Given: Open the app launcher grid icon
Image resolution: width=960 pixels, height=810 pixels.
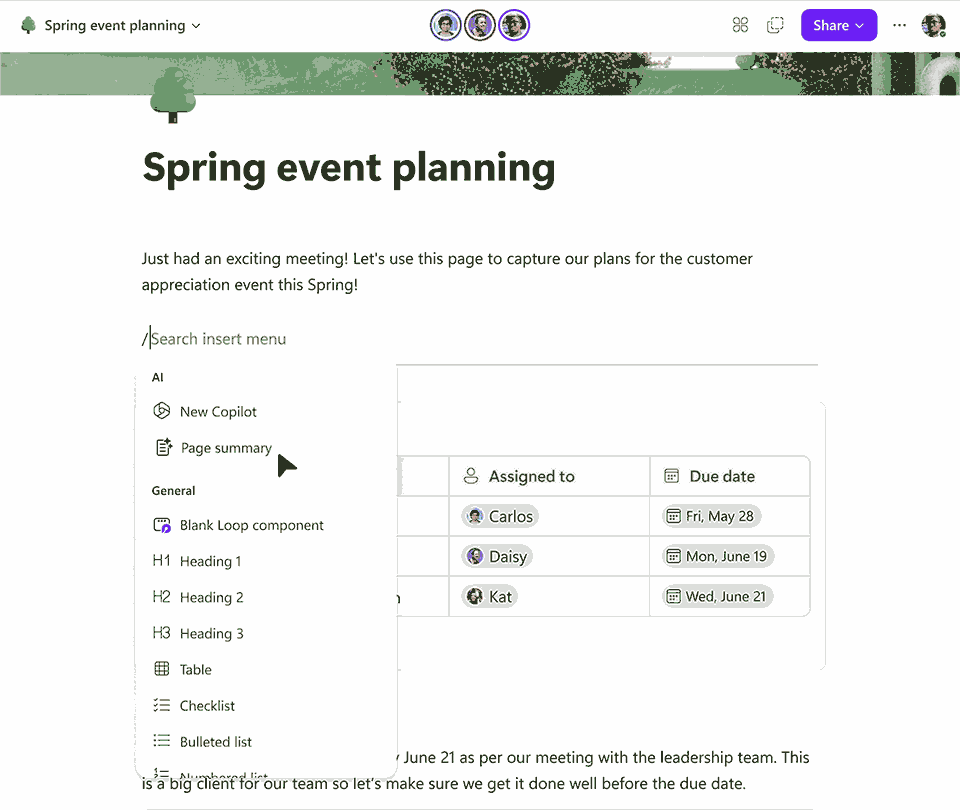Looking at the screenshot, I should click(740, 24).
